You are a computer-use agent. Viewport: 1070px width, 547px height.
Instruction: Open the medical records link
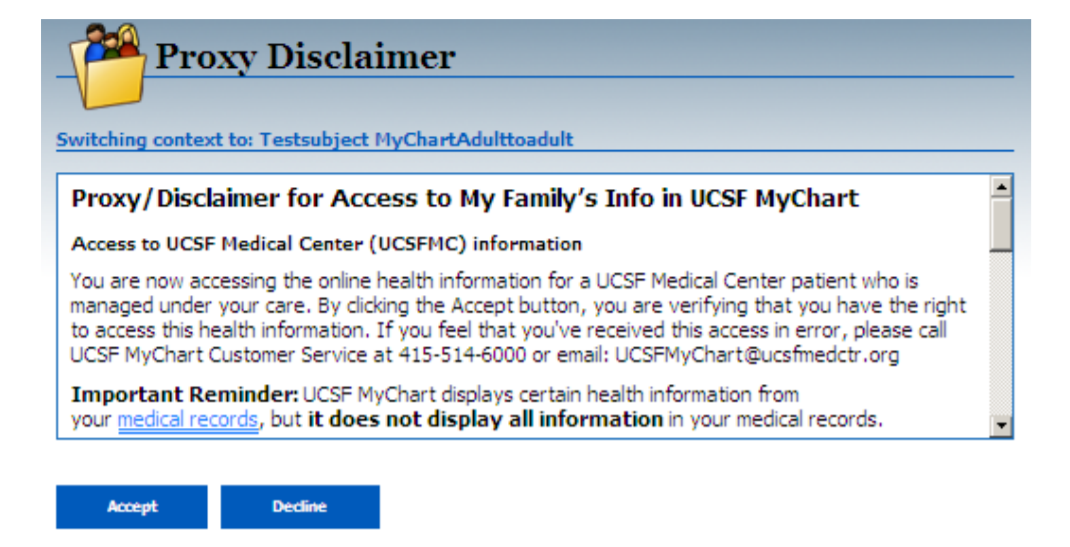pos(188,419)
